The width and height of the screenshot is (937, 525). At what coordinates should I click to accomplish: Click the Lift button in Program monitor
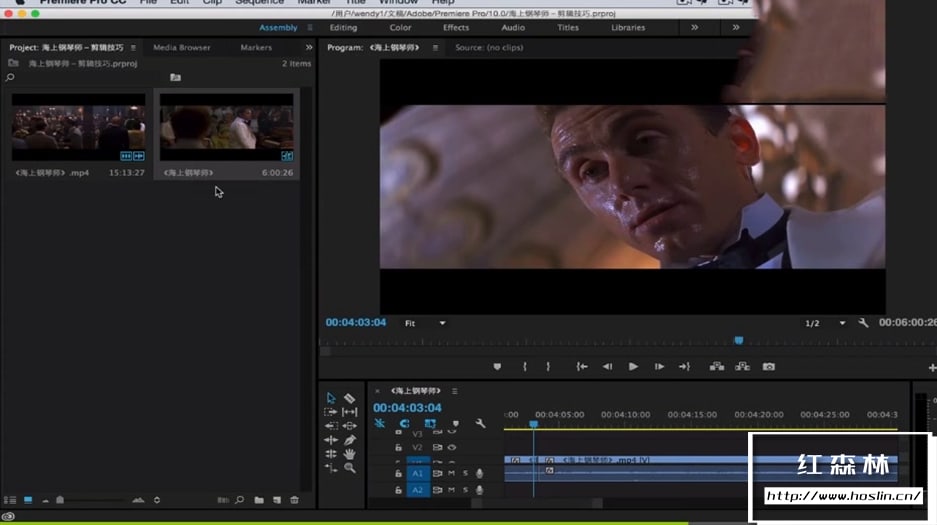click(716, 367)
